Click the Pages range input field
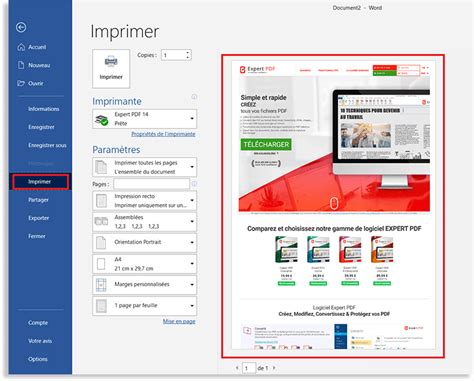Viewport: 474px width, 381px height. click(151, 184)
